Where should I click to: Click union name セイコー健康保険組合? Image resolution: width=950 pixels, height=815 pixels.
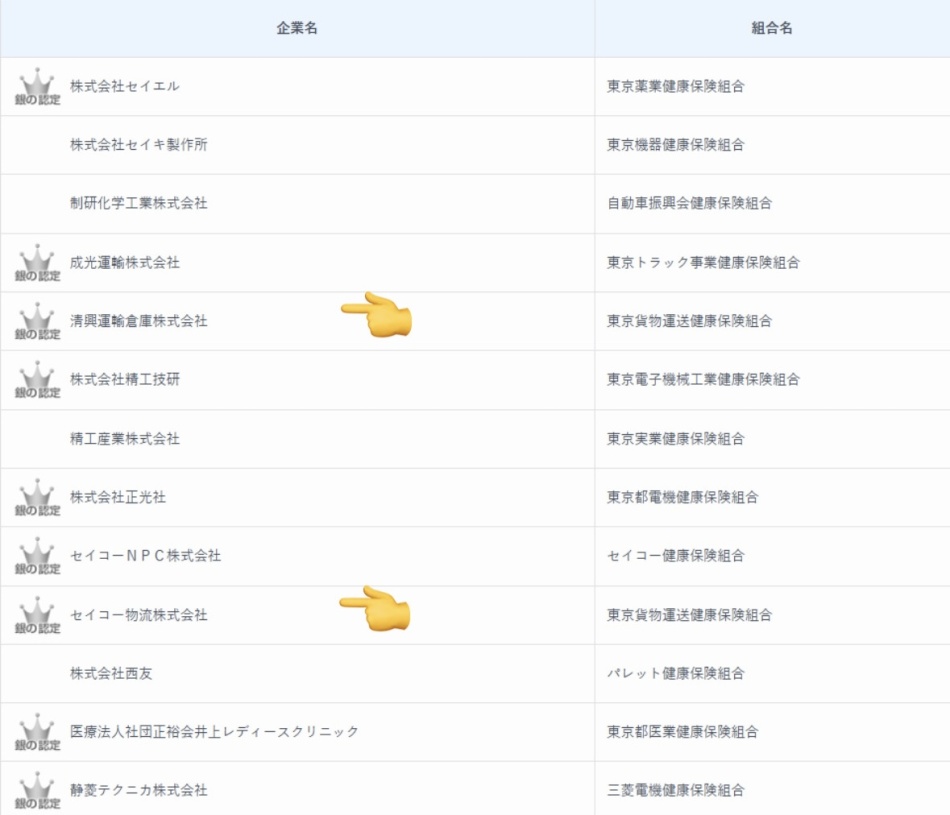pyautogui.click(x=676, y=556)
